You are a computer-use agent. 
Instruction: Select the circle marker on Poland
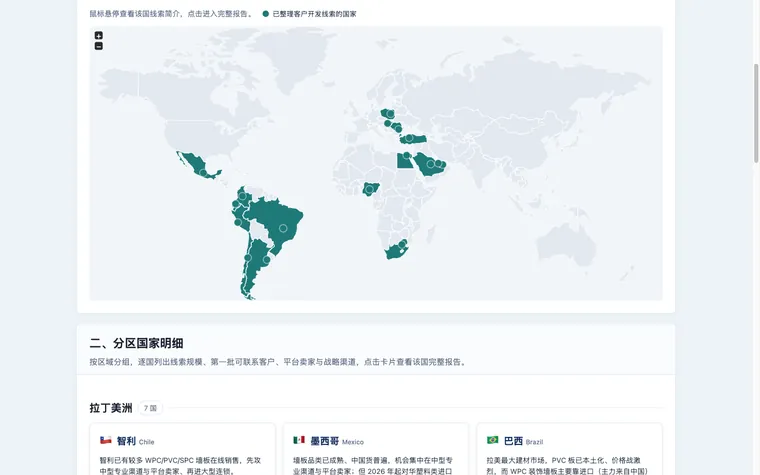pos(390,113)
